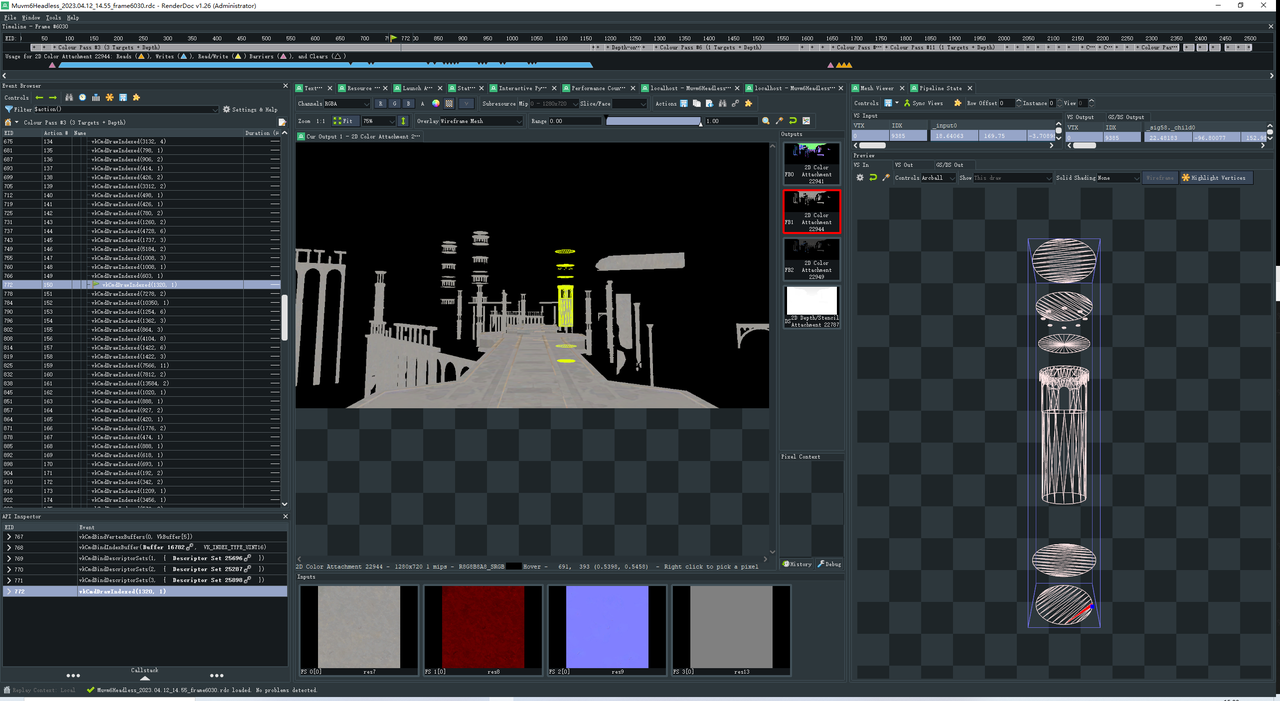Click the histogram icon in texture viewer
This screenshot has width=1280, height=701.
pyautogui.click(x=806, y=121)
